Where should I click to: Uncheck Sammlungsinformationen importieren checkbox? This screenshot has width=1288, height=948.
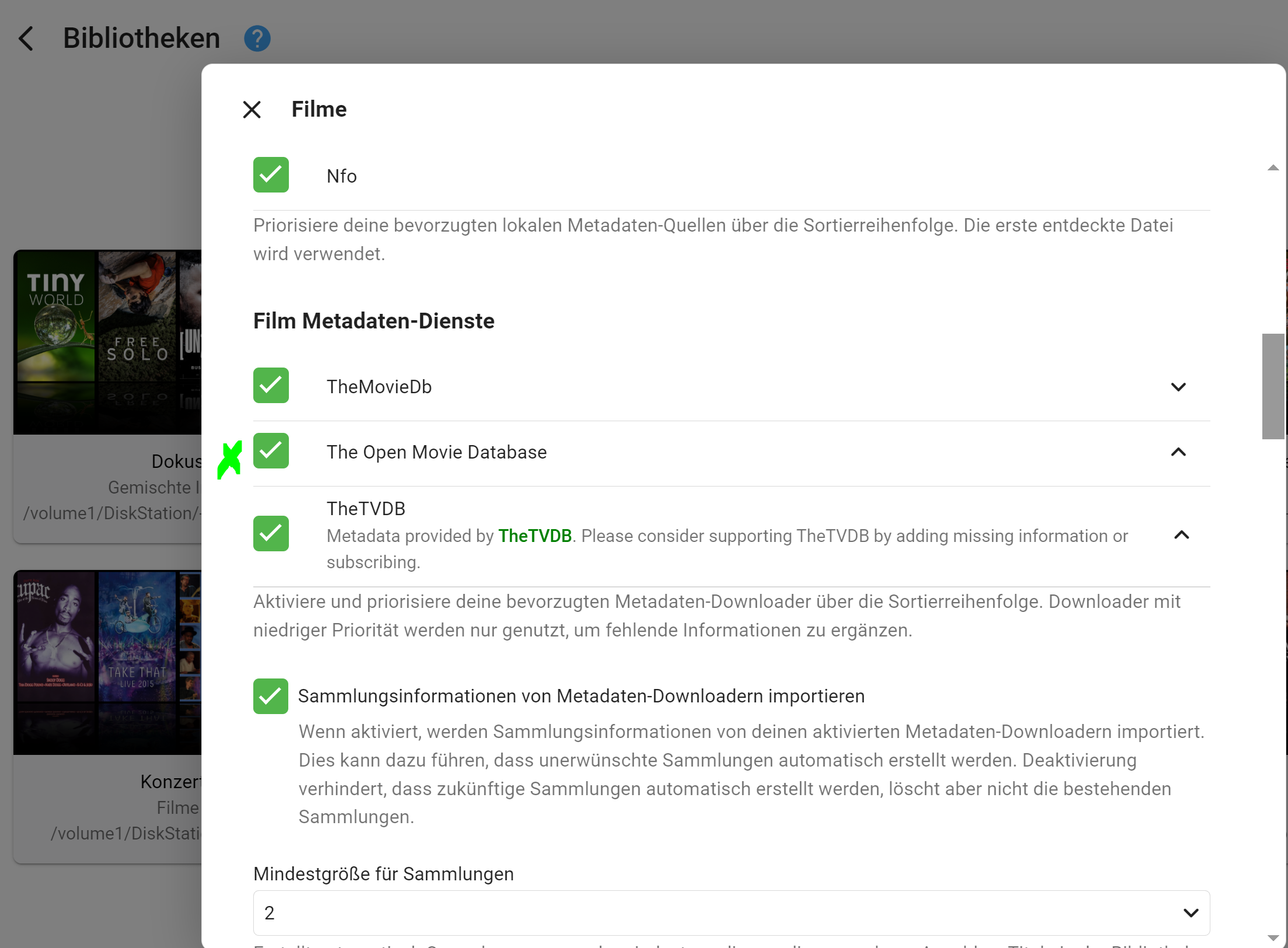pos(271,696)
